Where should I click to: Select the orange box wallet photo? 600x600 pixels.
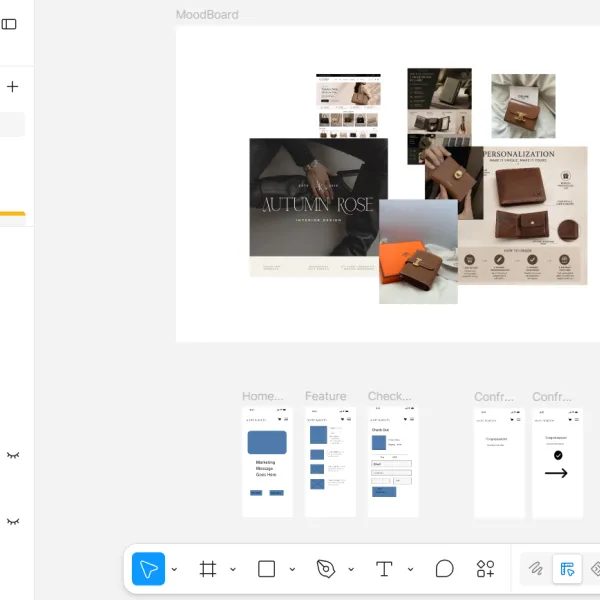(418, 251)
